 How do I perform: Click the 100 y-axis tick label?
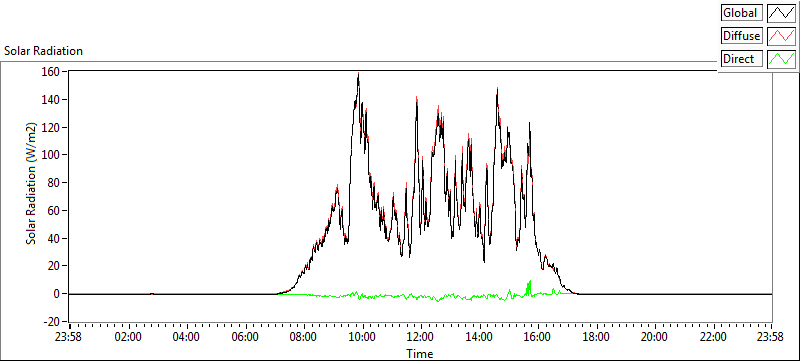[x=52, y=154]
